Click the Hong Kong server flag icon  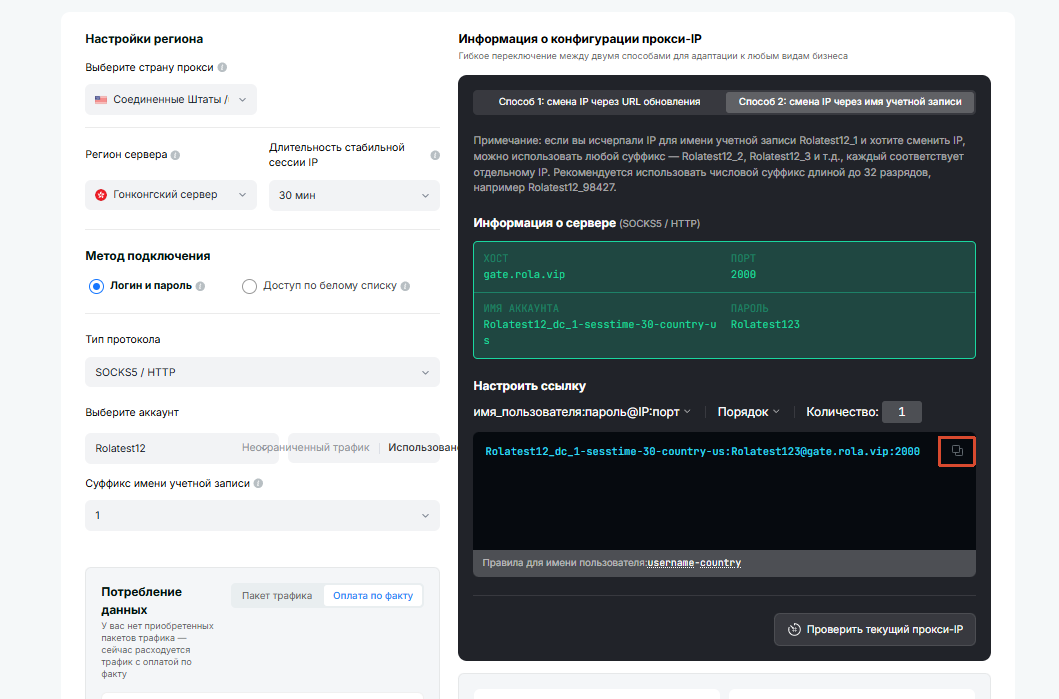(101, 195)
